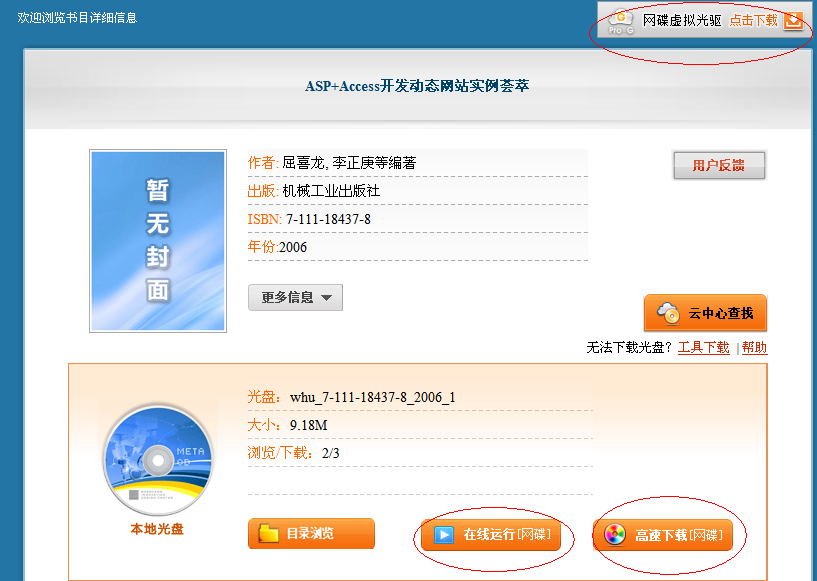Open the 工具下载 link
Screen dimensions: 817x581
tap(704, 348)
